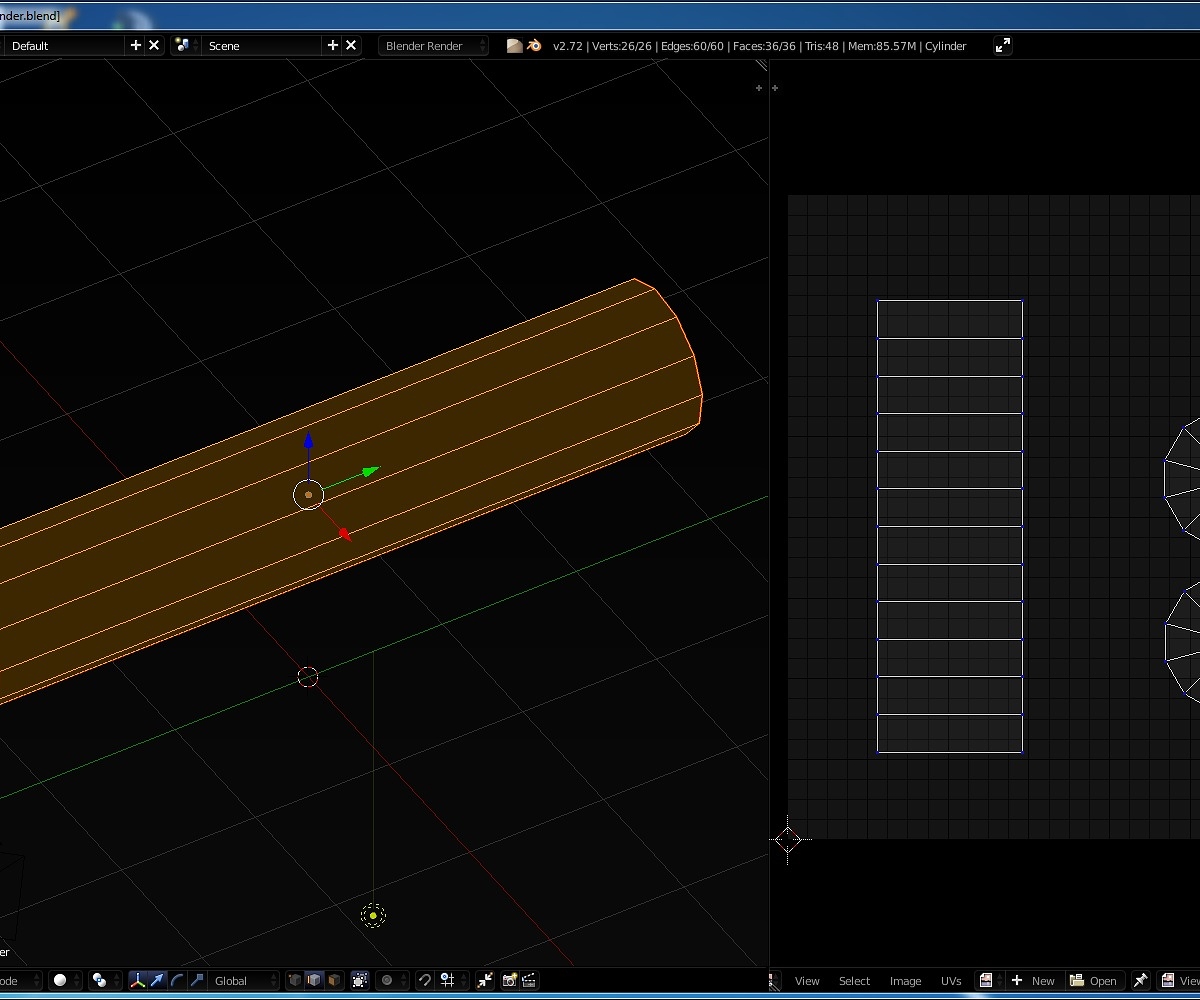Enable the translate manipulator arrow

pos(158,980)
